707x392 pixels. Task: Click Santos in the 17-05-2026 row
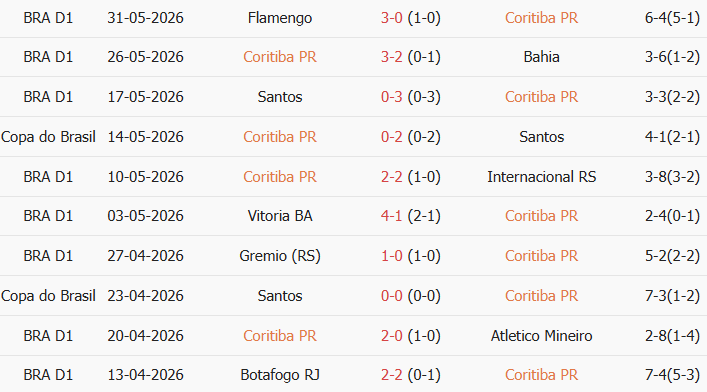point(280,97)
